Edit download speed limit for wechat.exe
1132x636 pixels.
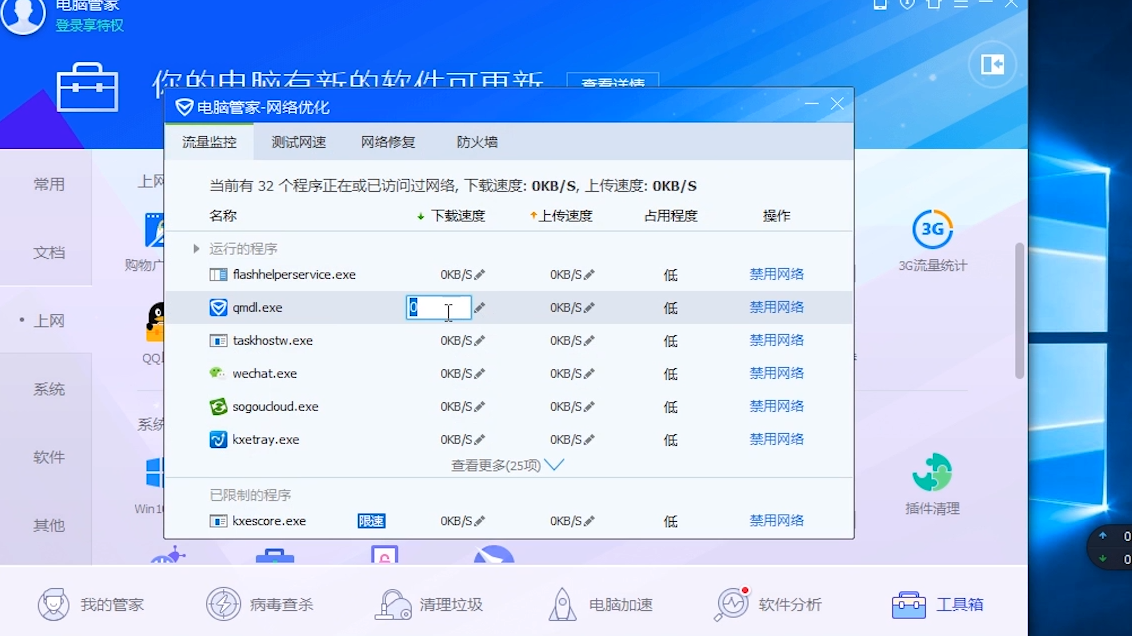480,374
